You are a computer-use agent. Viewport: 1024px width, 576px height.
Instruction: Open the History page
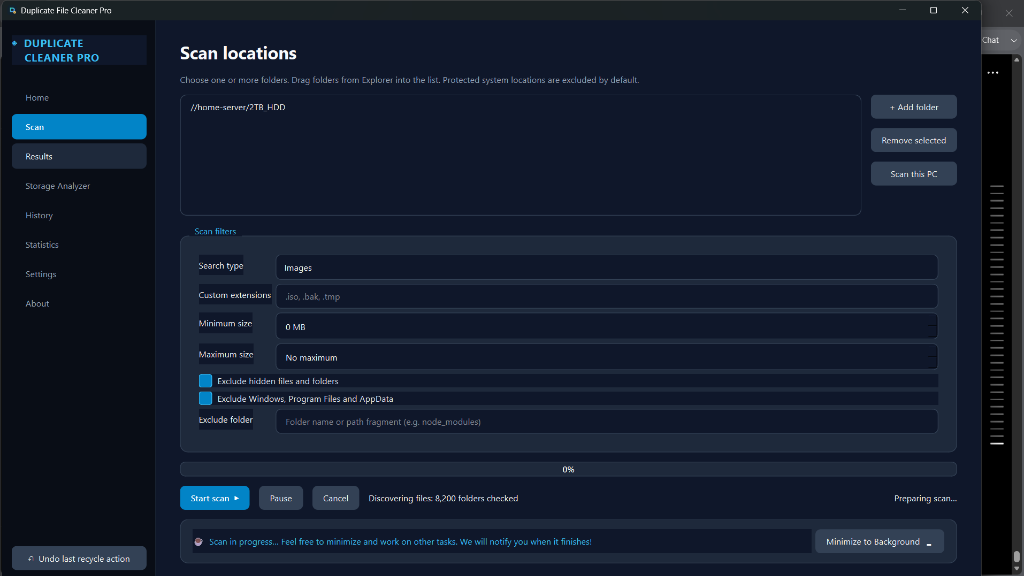(79, 215)
